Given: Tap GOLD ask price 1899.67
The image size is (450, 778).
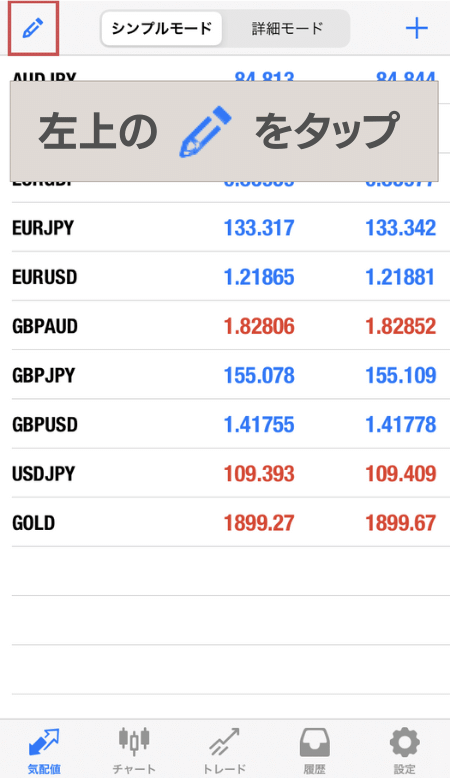Looking at the screenshot, I should [401, 523].
